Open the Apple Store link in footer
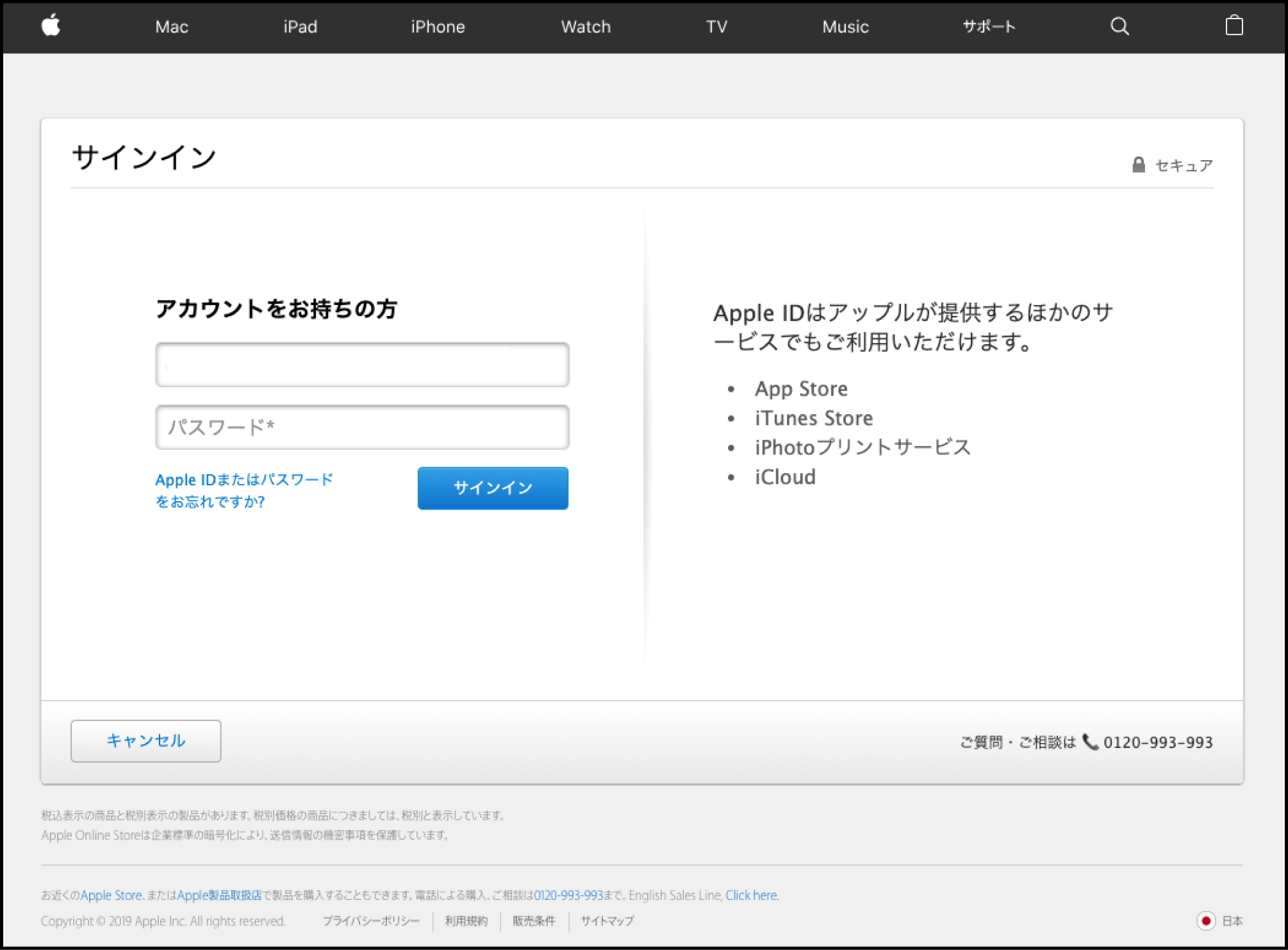The height and width of the screenshot is (950, 1288). pos(111,895)
